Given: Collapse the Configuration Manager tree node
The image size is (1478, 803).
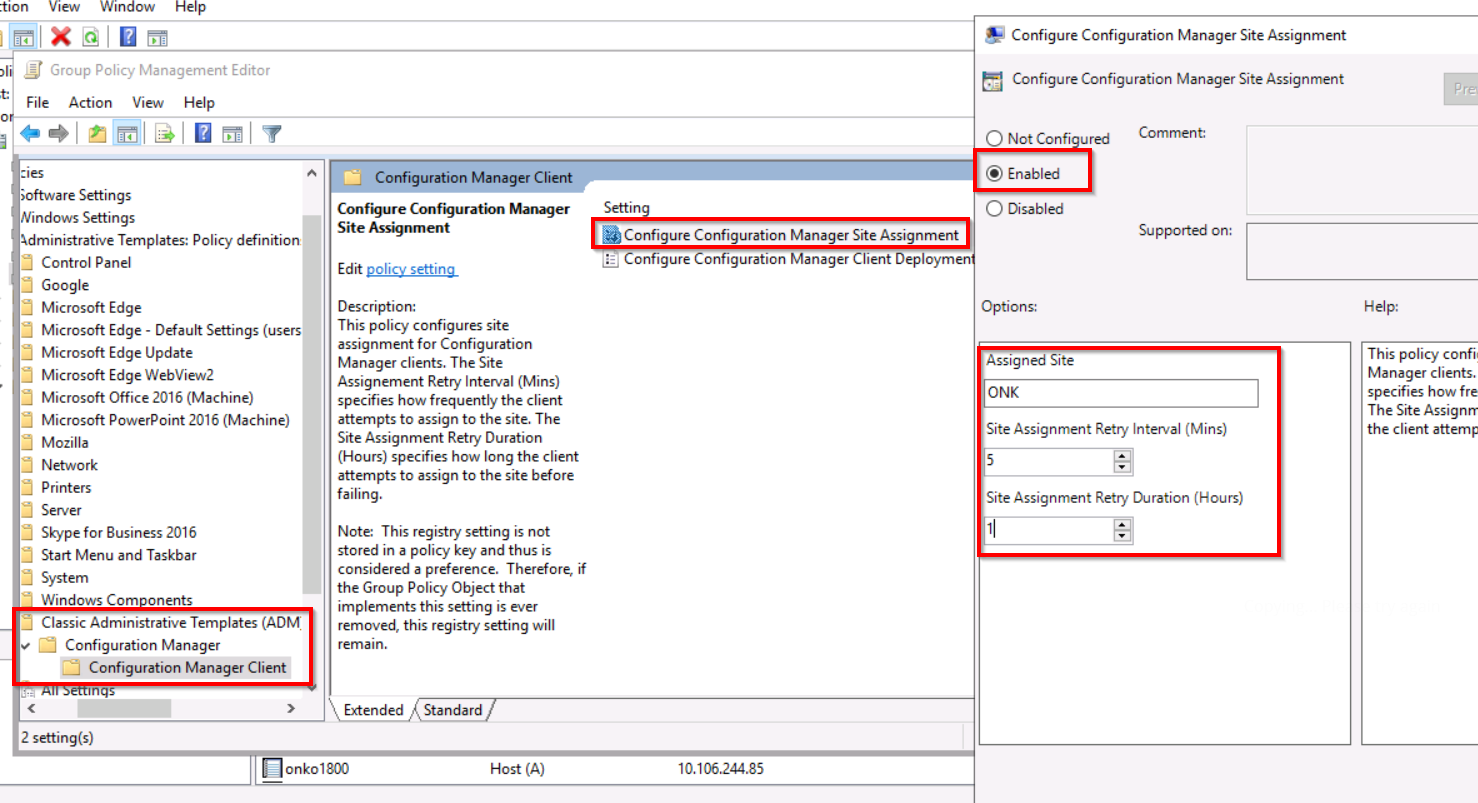Looking at the screenshot, I should tap(26, 646).
